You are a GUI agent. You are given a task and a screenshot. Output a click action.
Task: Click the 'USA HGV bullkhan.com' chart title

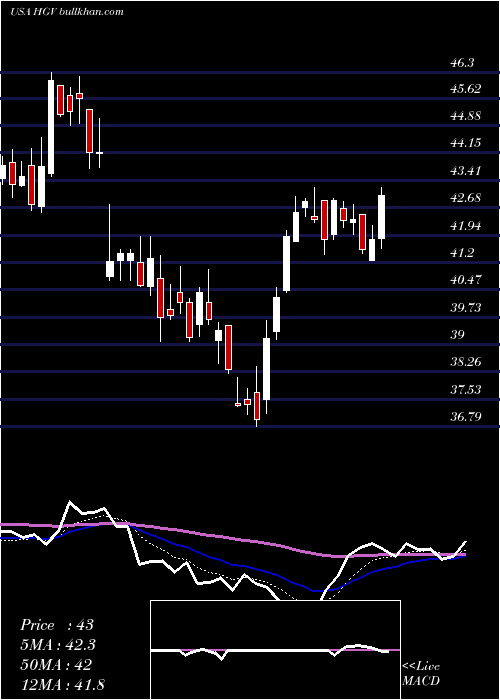pos(67,11)
